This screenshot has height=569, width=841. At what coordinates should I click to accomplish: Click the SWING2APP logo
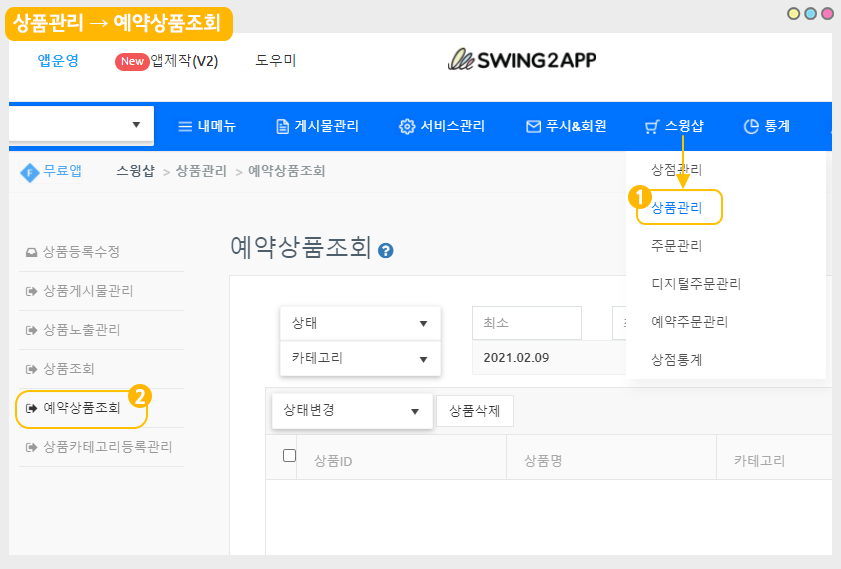522,59
